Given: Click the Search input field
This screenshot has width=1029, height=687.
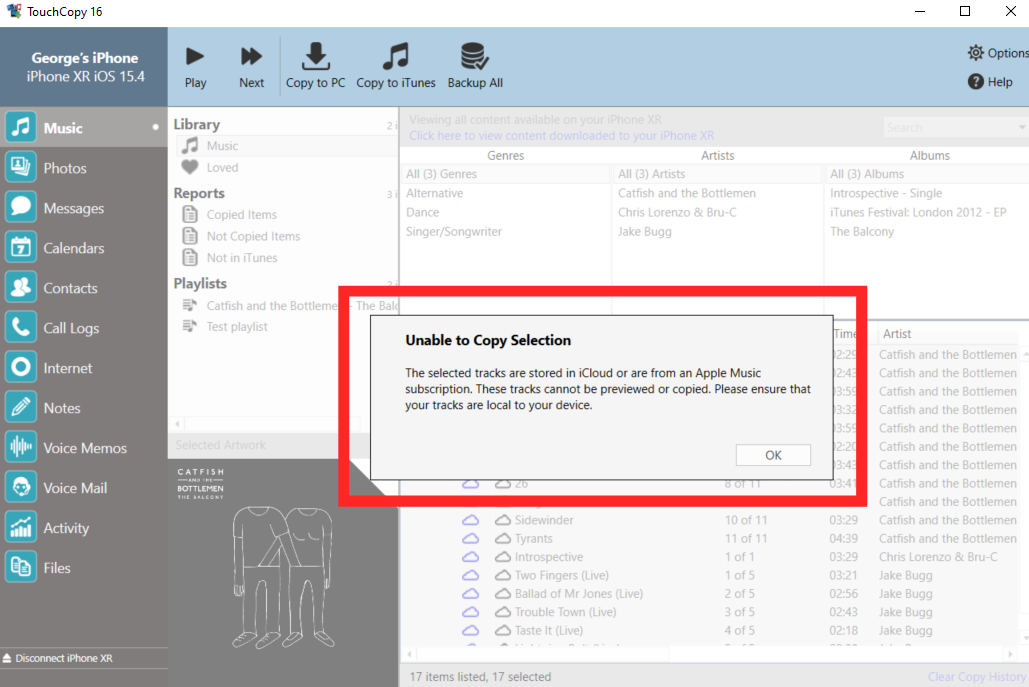Looking at the screenshot, I should tap(948, 127).
